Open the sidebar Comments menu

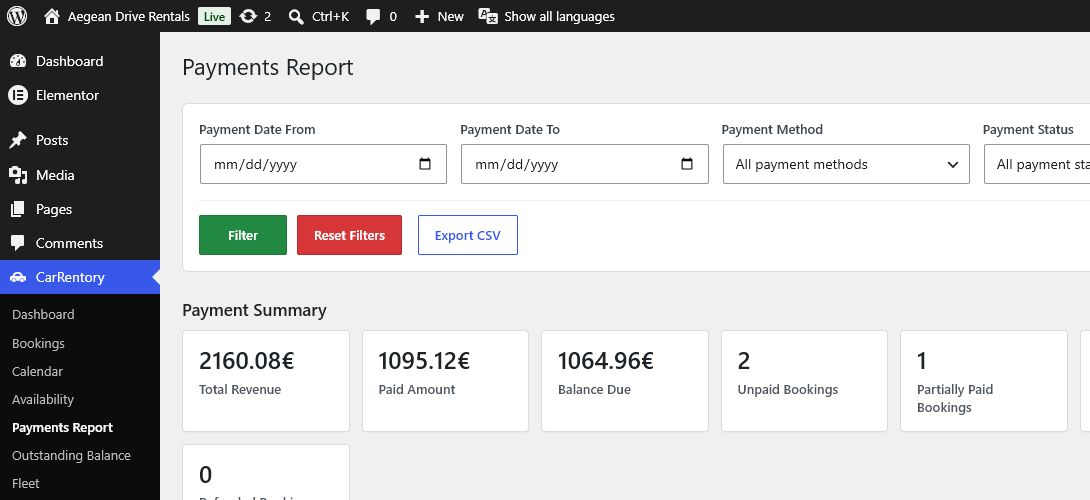(x=80, y=243)
